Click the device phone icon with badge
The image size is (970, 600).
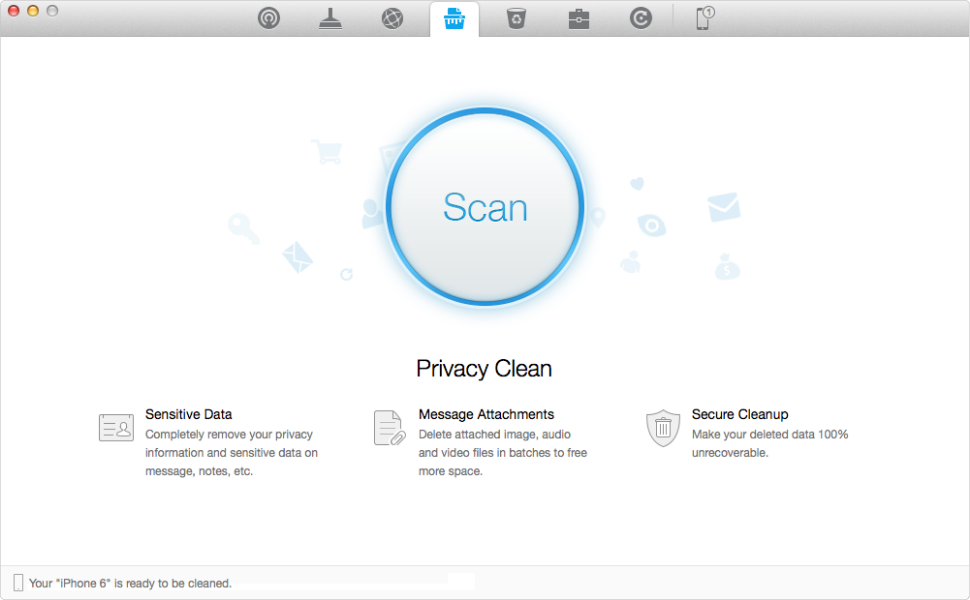(x=705, y=18)
